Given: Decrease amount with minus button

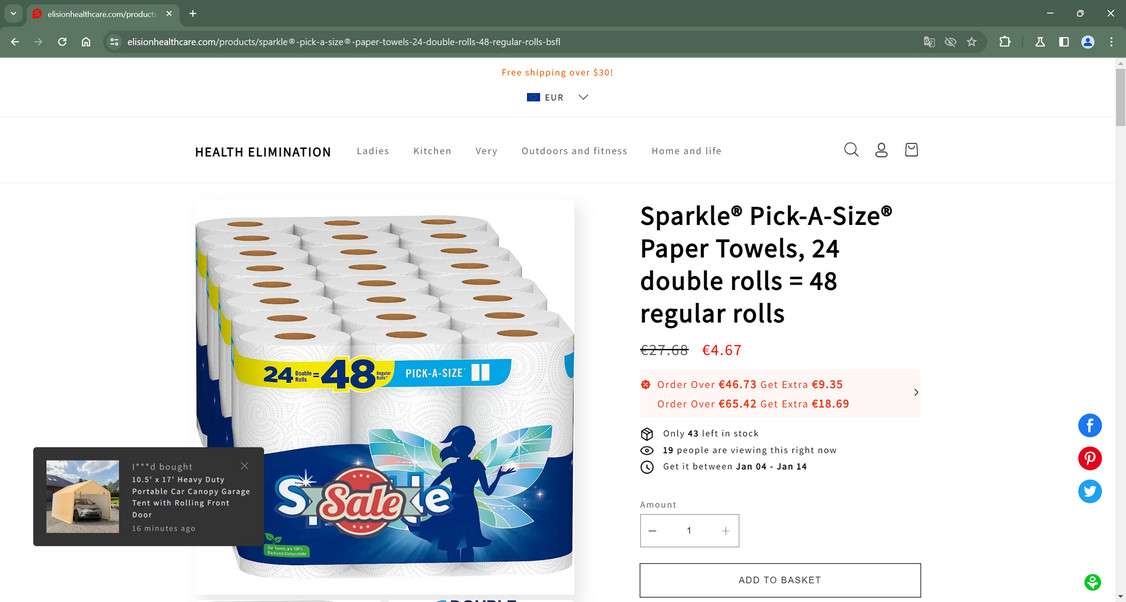Looking at the screenshot, I should click(x=652, y=531).
